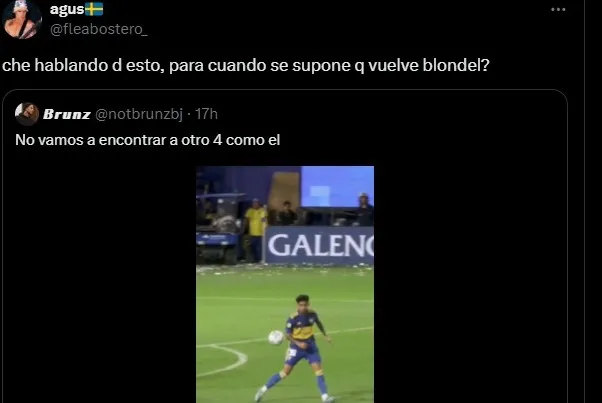Viewport: 602px width, 403px height.
Task: Open the agus display name profile
Action: click(x=67, y=9)
